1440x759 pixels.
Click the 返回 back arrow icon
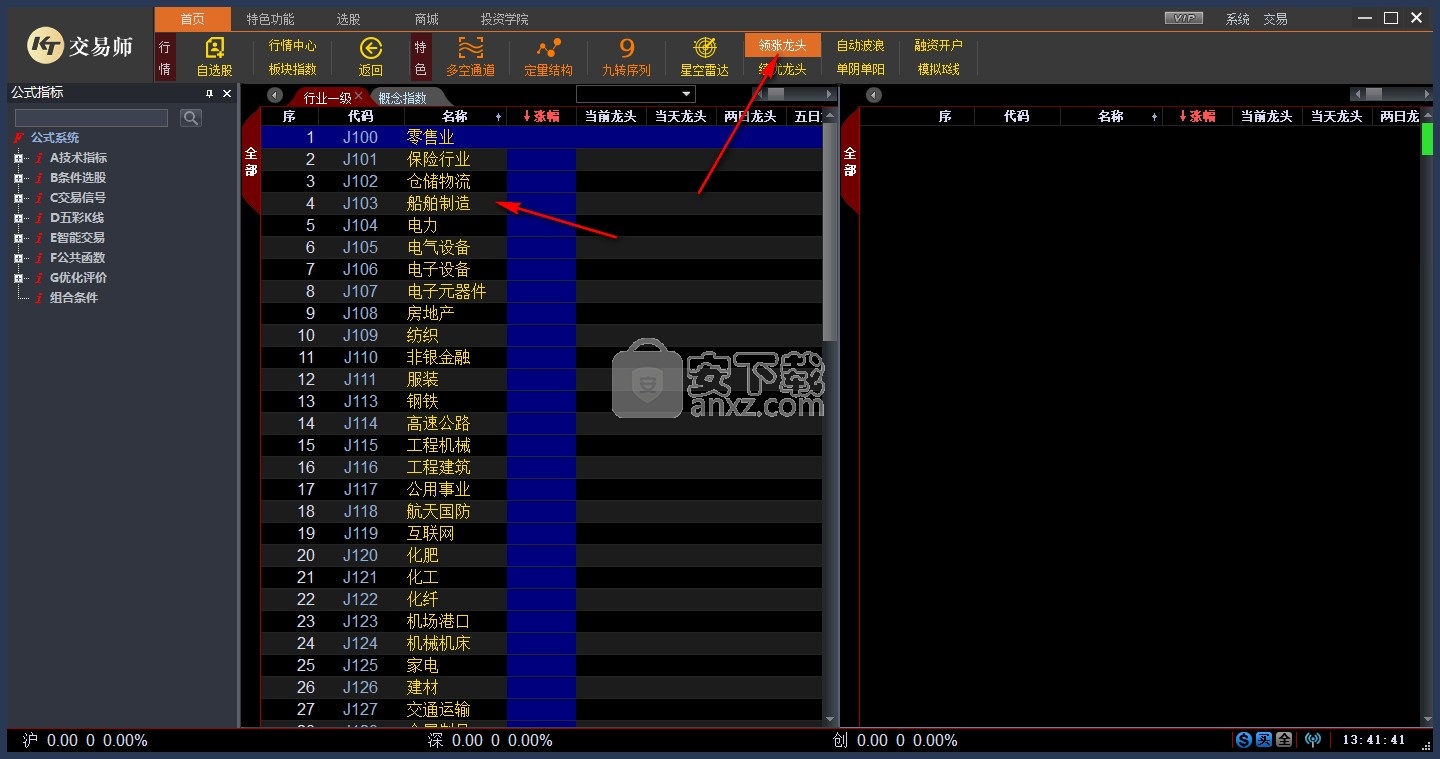point(371,48)
